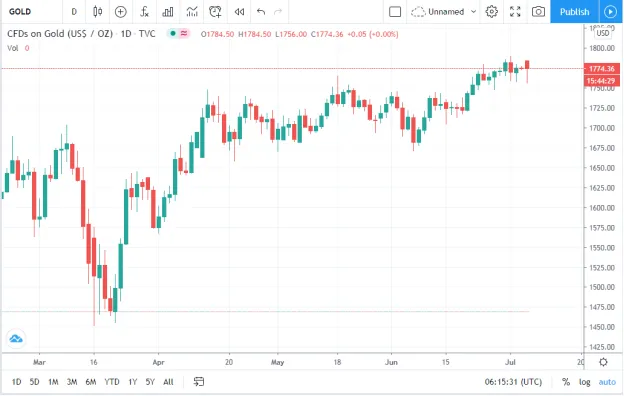Toggle percent scale mode
624x396 pixels.
click(566, 382)
